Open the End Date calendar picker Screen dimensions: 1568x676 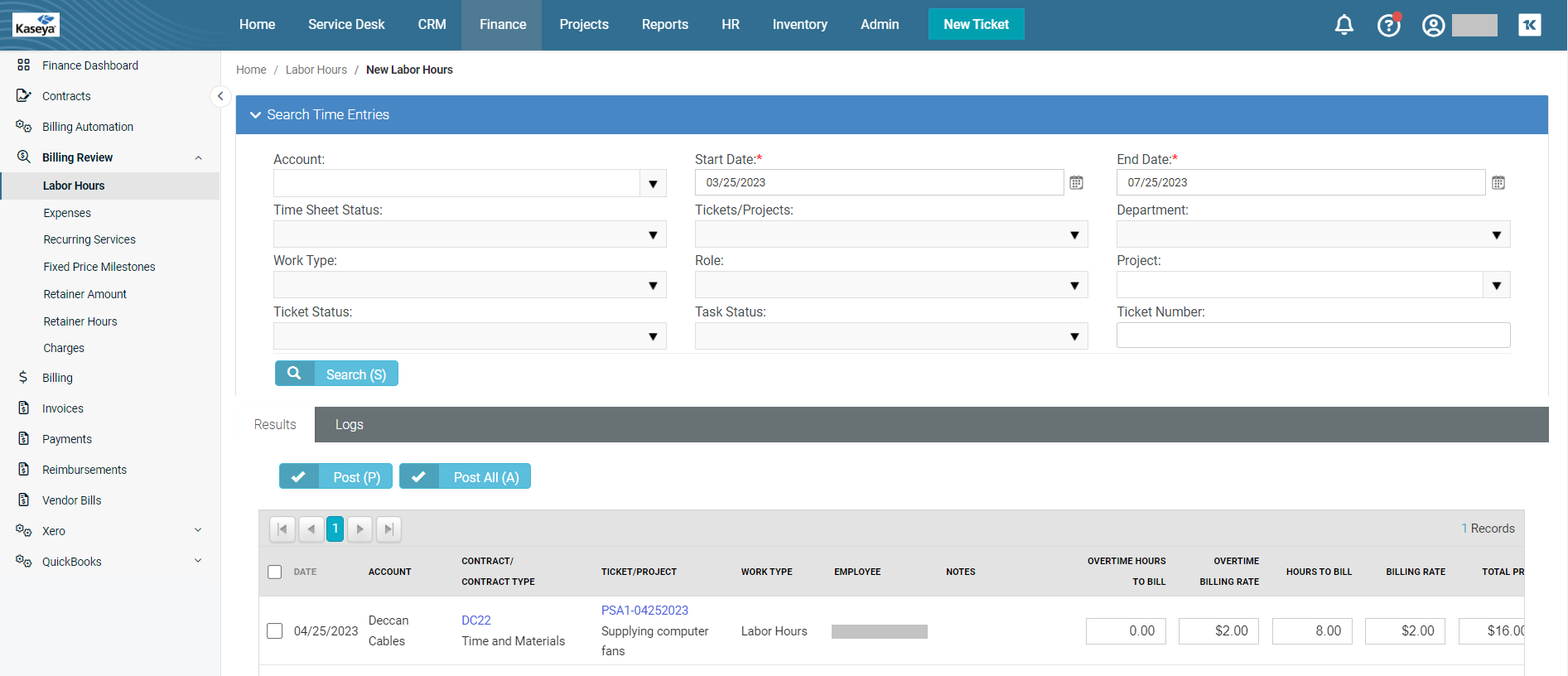[x=1498, y=183]
